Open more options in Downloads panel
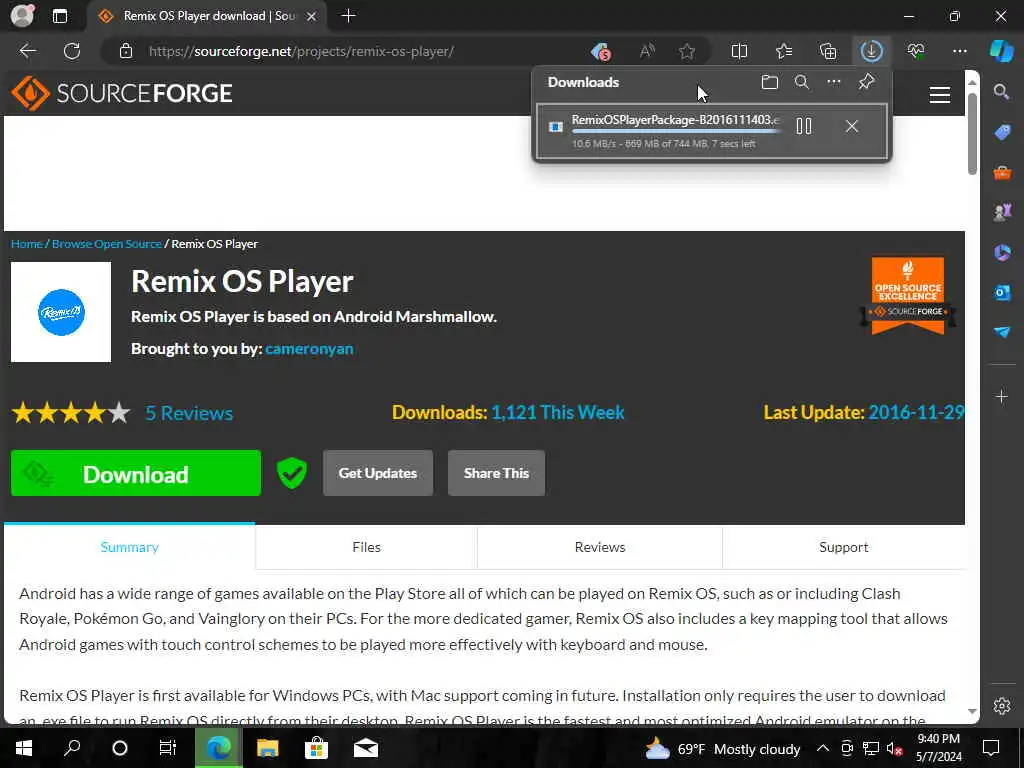 (x=834, y=82)
